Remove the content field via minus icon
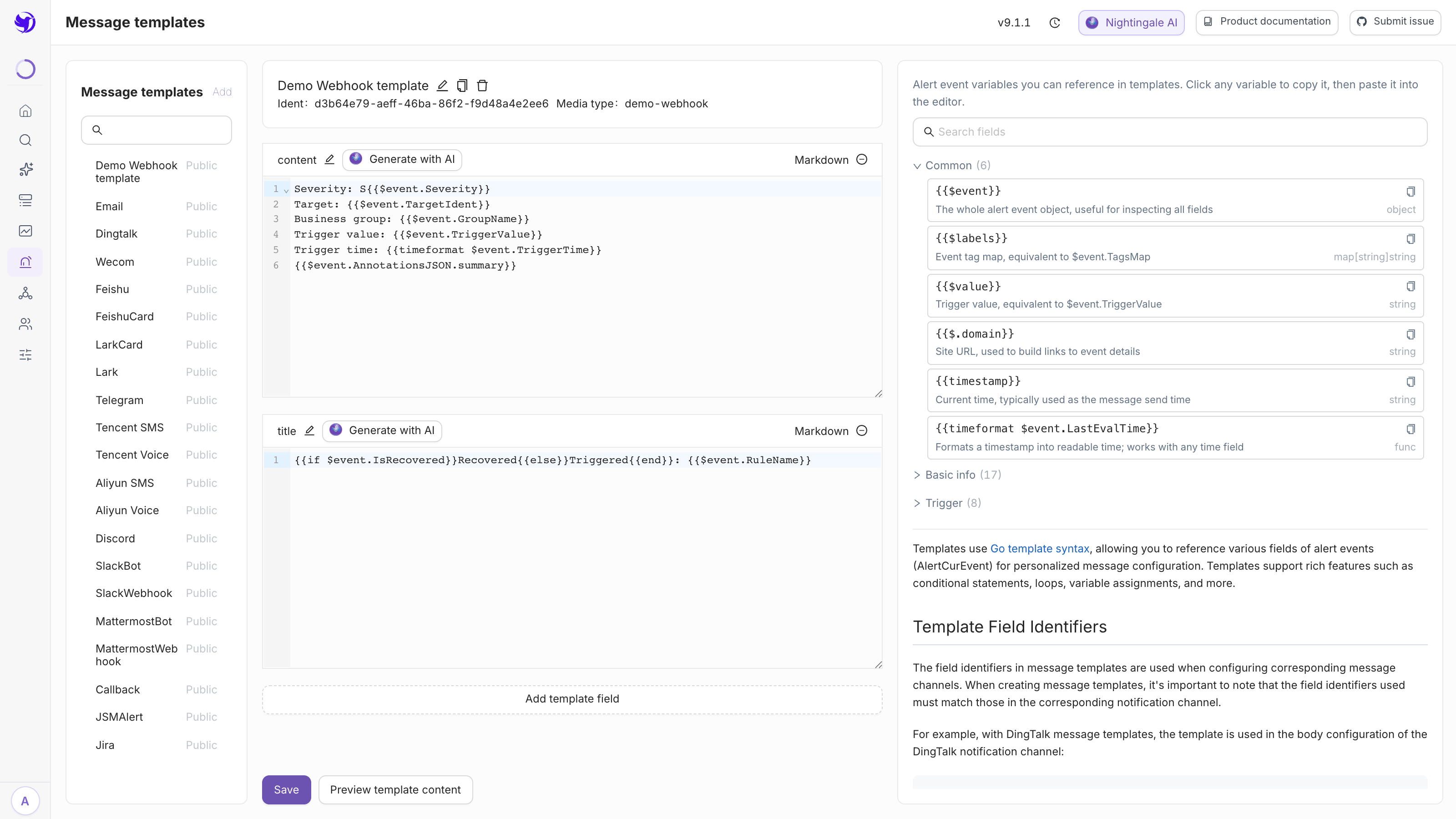 pos(862,159)
